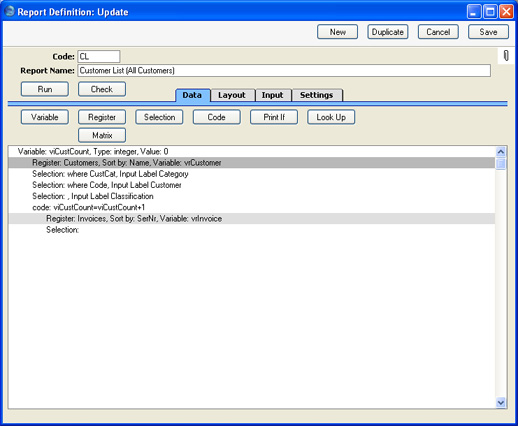This screenshot has width=518, height=426.
Task: Select the Register: Invoices line
Action: point(252,219)
